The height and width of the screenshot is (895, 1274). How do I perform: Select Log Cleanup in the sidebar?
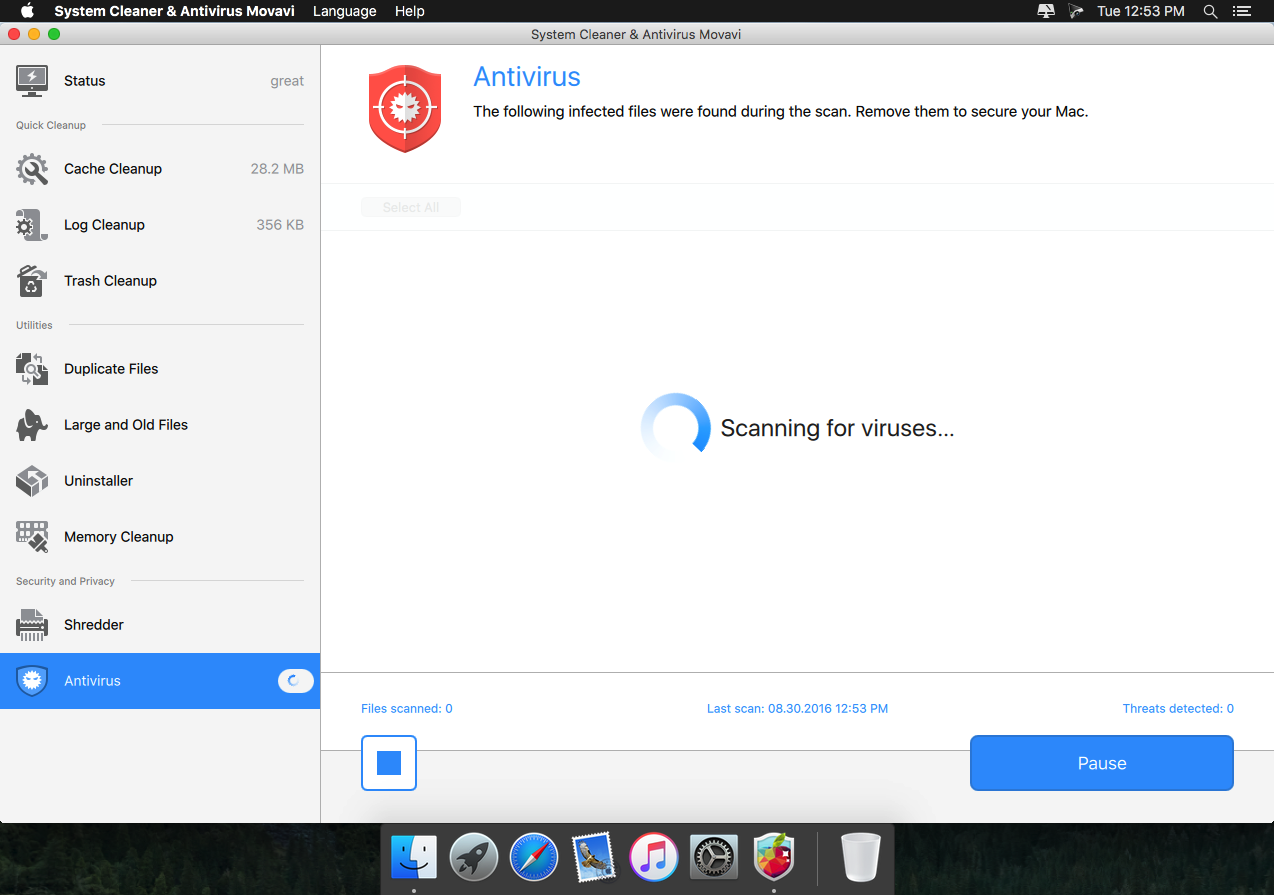click(160, 225)
